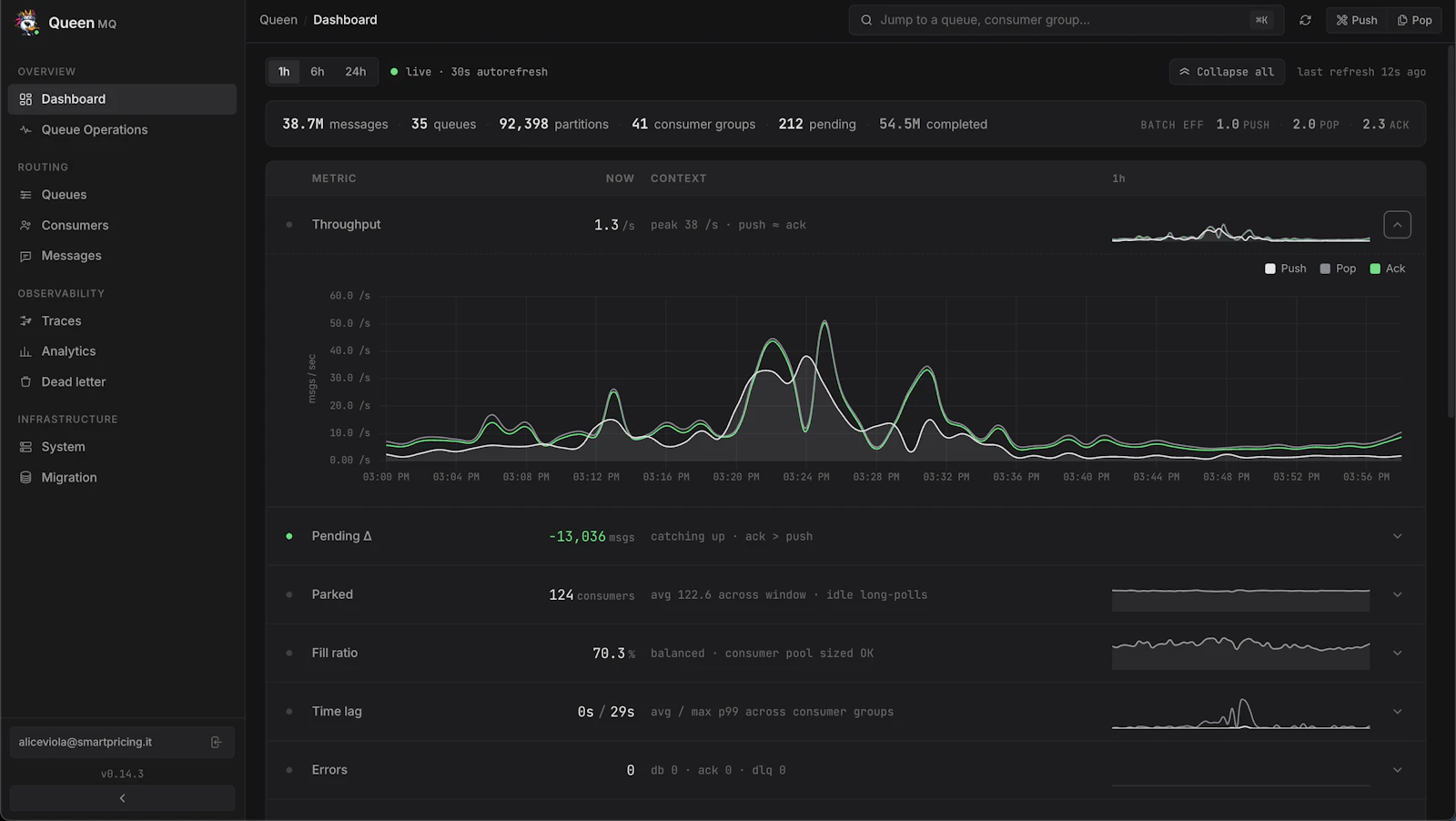Click the 54.5M completed stat
1456x821 pixels.
pos(933,124)
